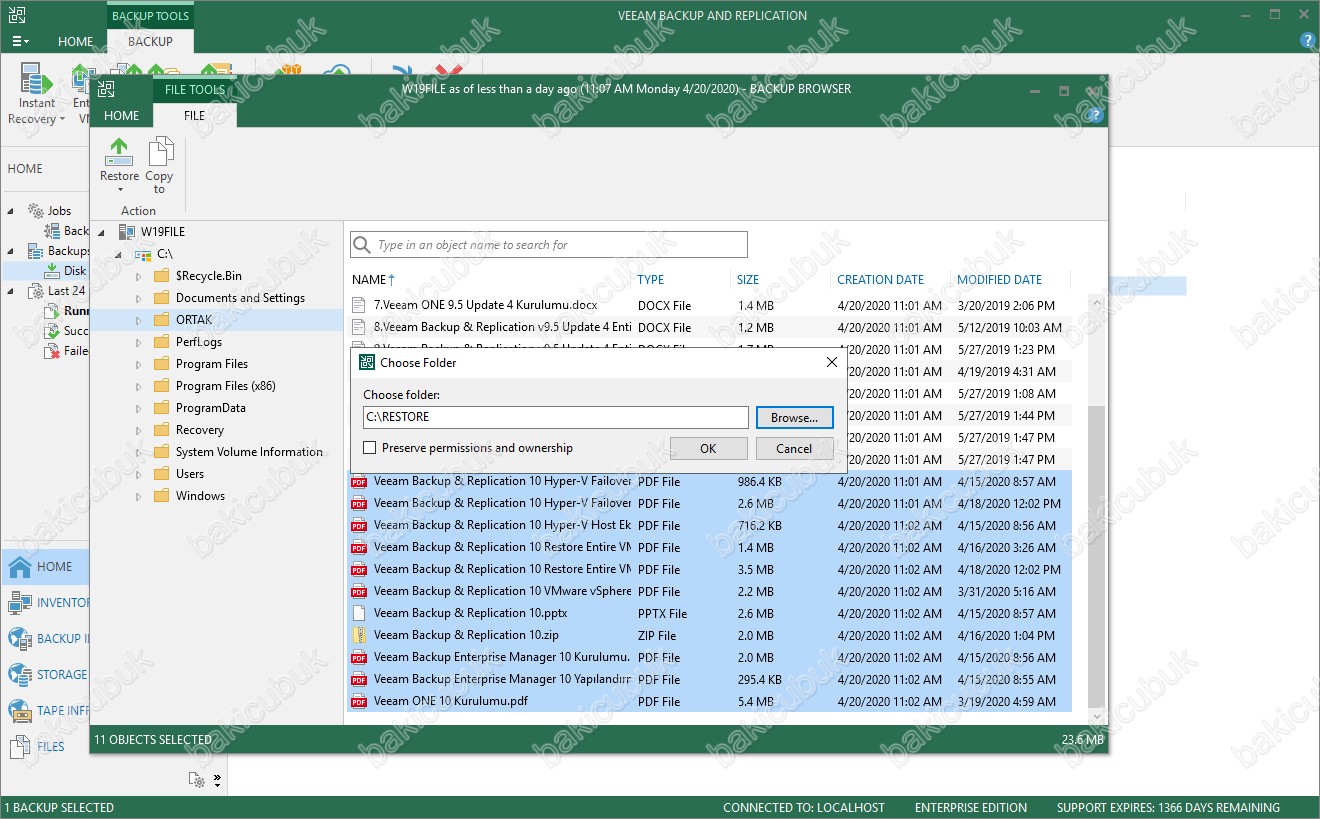Image resolution: width=1320 pixels, height=819 pixels.
Task: Click the Browse... button
Action: click(795, 417)
